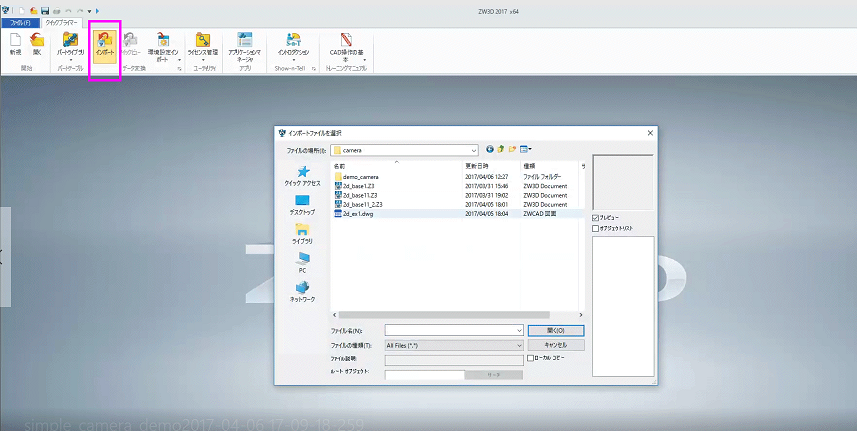Click the up-one-level folder icon in dialog
Screen dimensions: 857x431
tap(501, 149)
